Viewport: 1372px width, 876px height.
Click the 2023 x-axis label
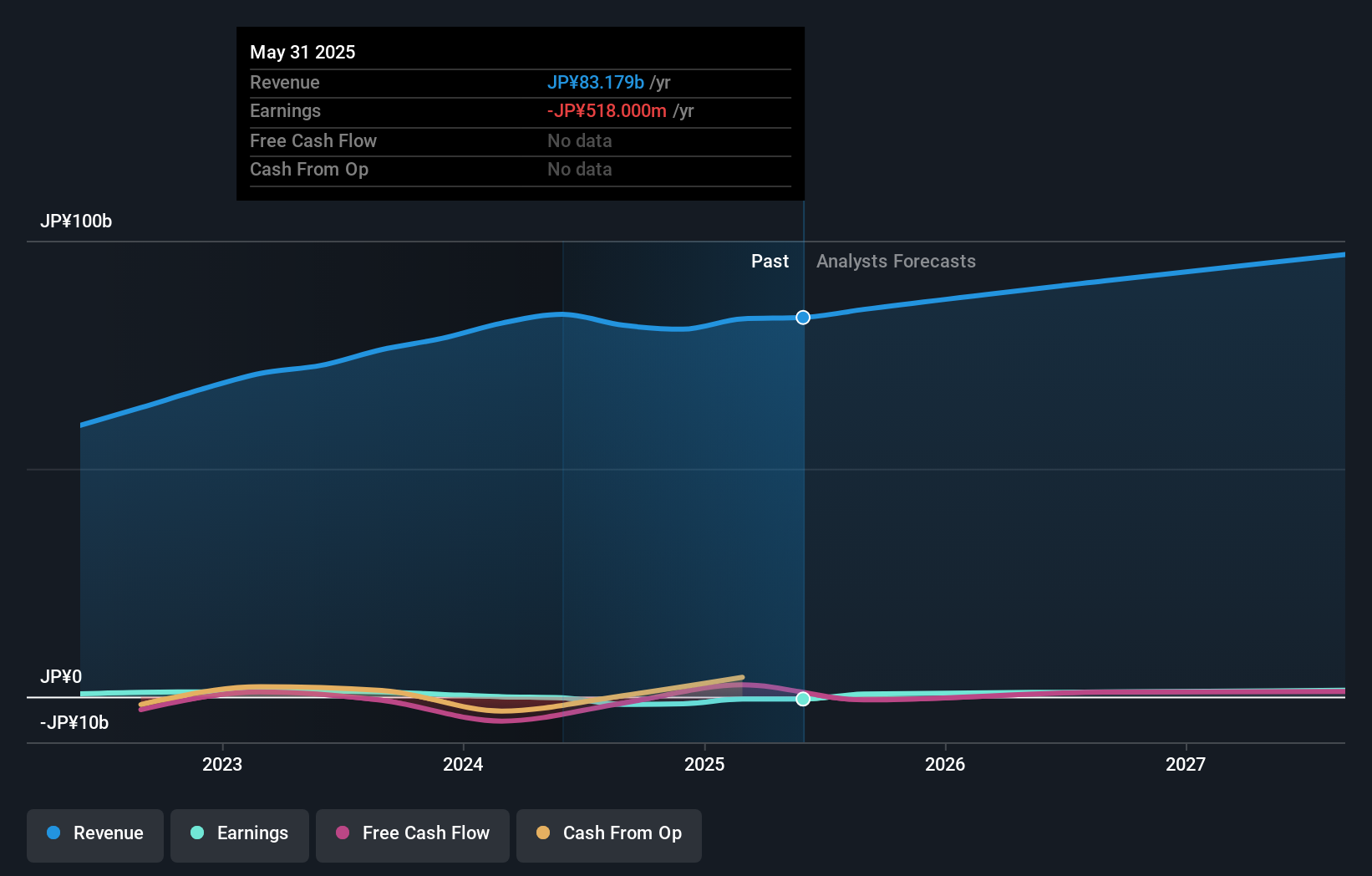[x=222, y=764]
